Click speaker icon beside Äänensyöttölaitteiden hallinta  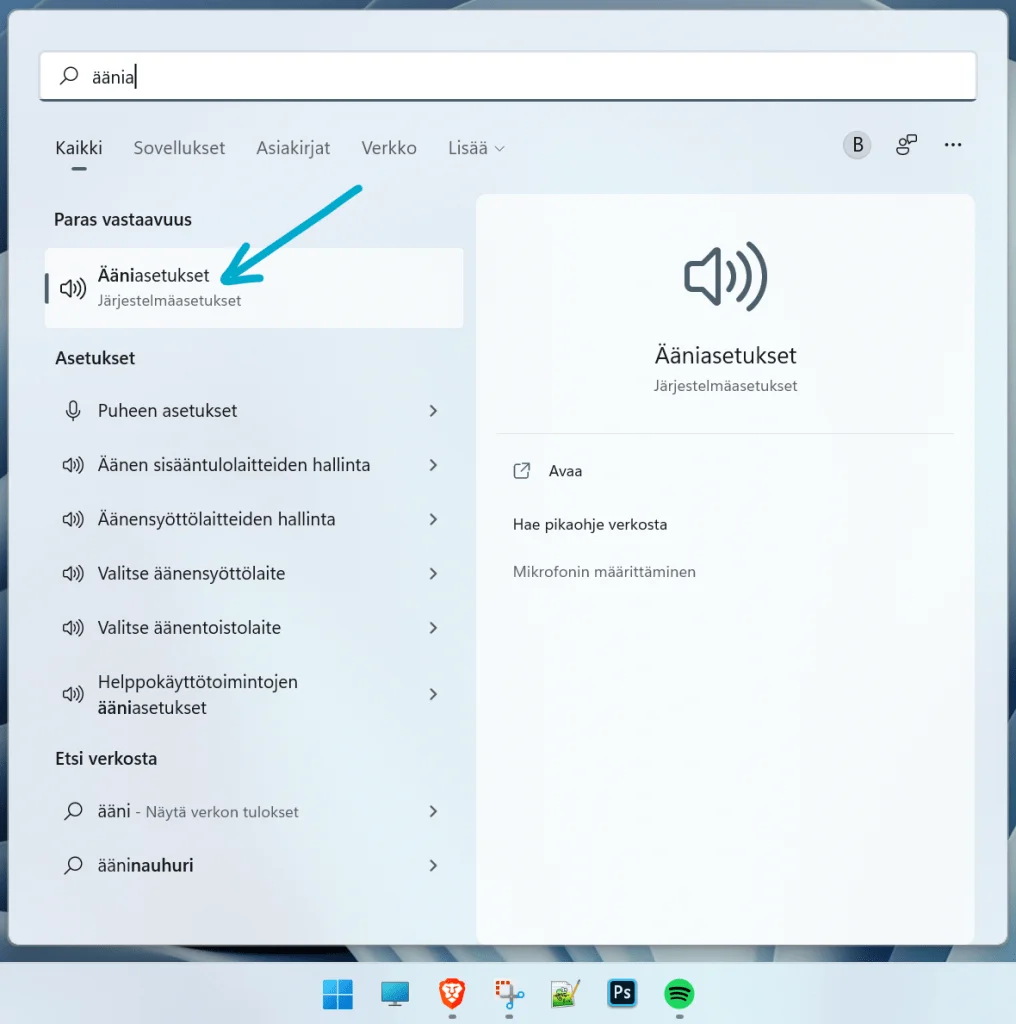tap(73, 519)
